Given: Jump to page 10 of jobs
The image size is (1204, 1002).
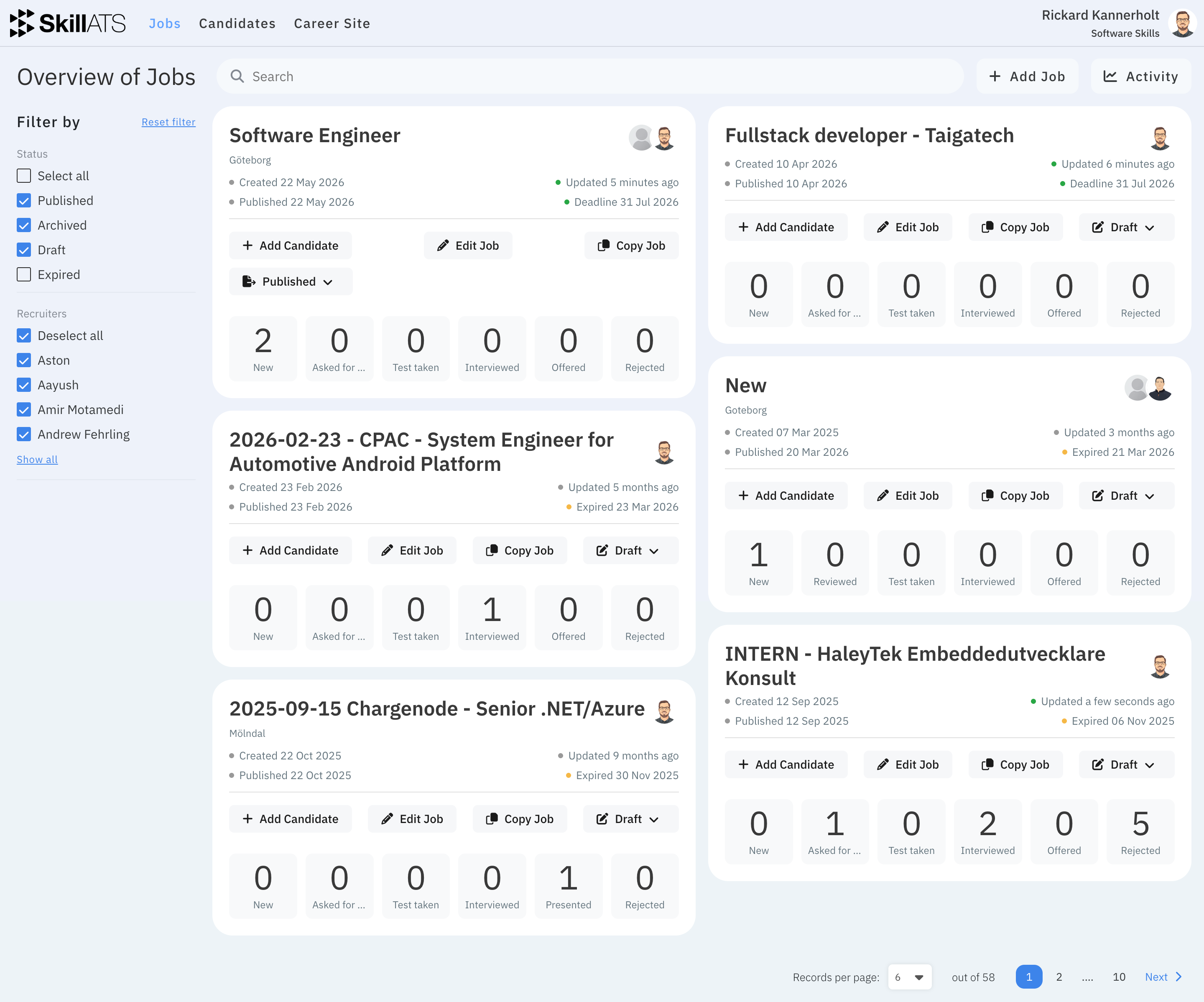Looking at the screenshot, I should click(x=1119, y=977).
